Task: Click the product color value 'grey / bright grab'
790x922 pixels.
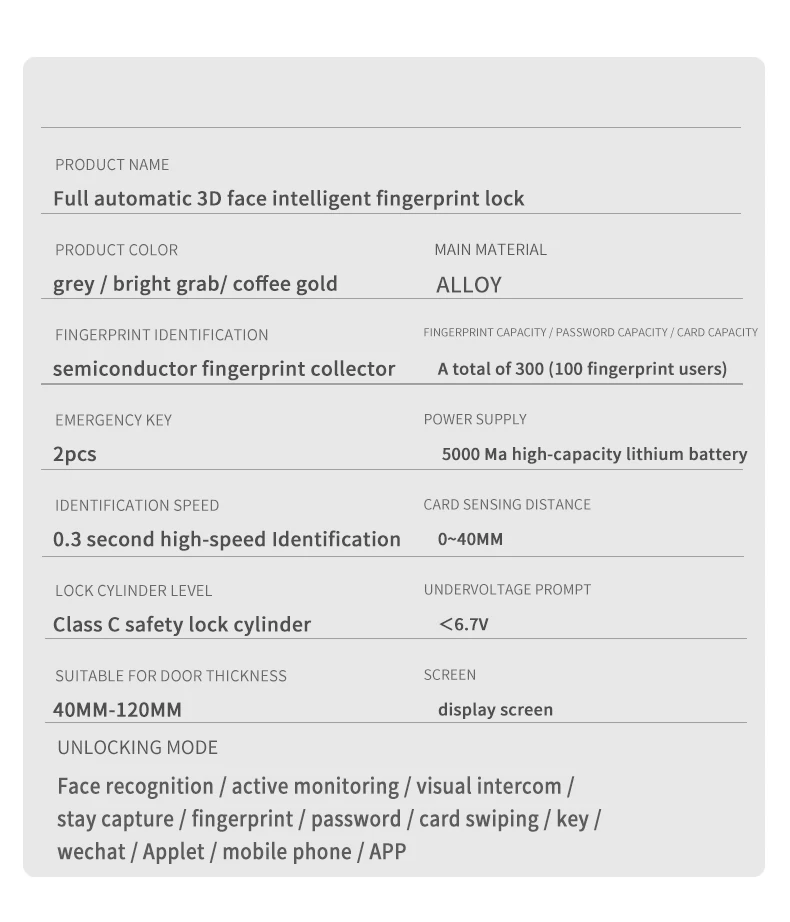Action: click(x=195, y=284)
